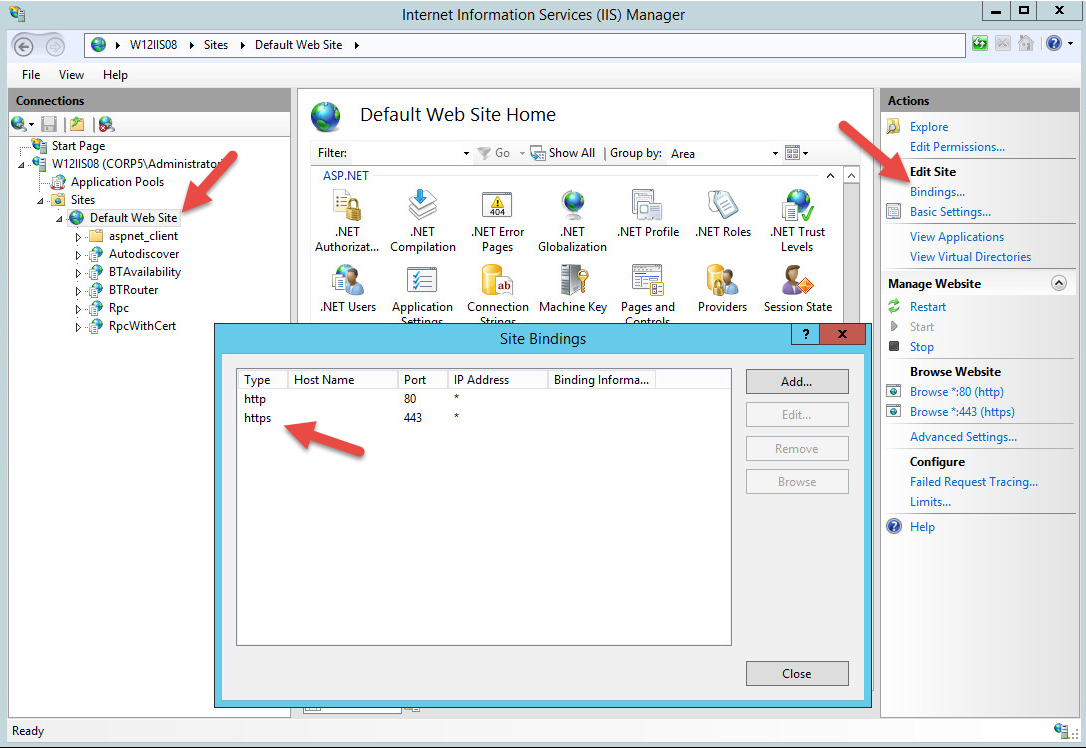Collapse the Default Web Site node
The width and height of the screenshot is (1086, 748).
59,219
